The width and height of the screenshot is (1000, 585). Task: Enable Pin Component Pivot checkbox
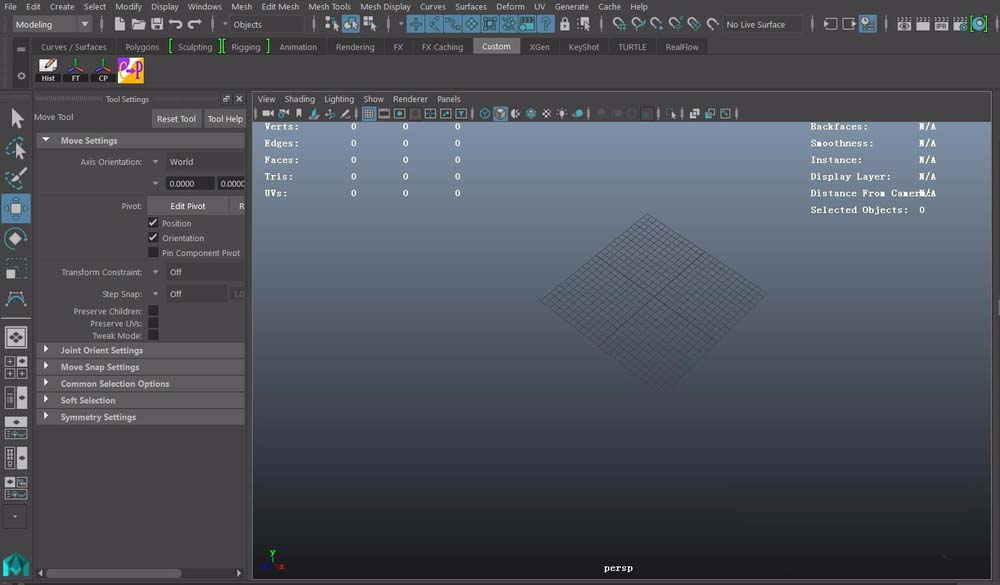153,253
